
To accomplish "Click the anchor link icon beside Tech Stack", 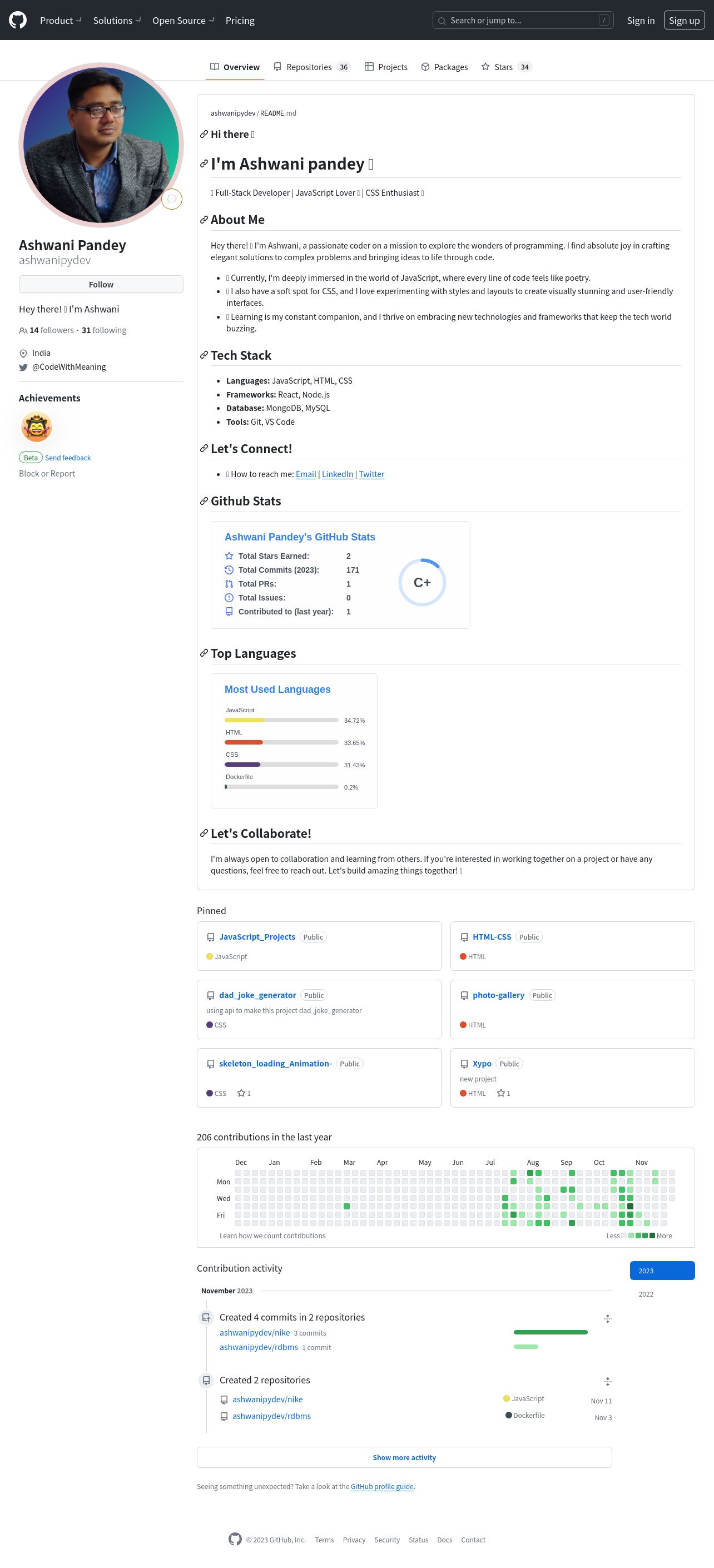I will tap(204, 355).
